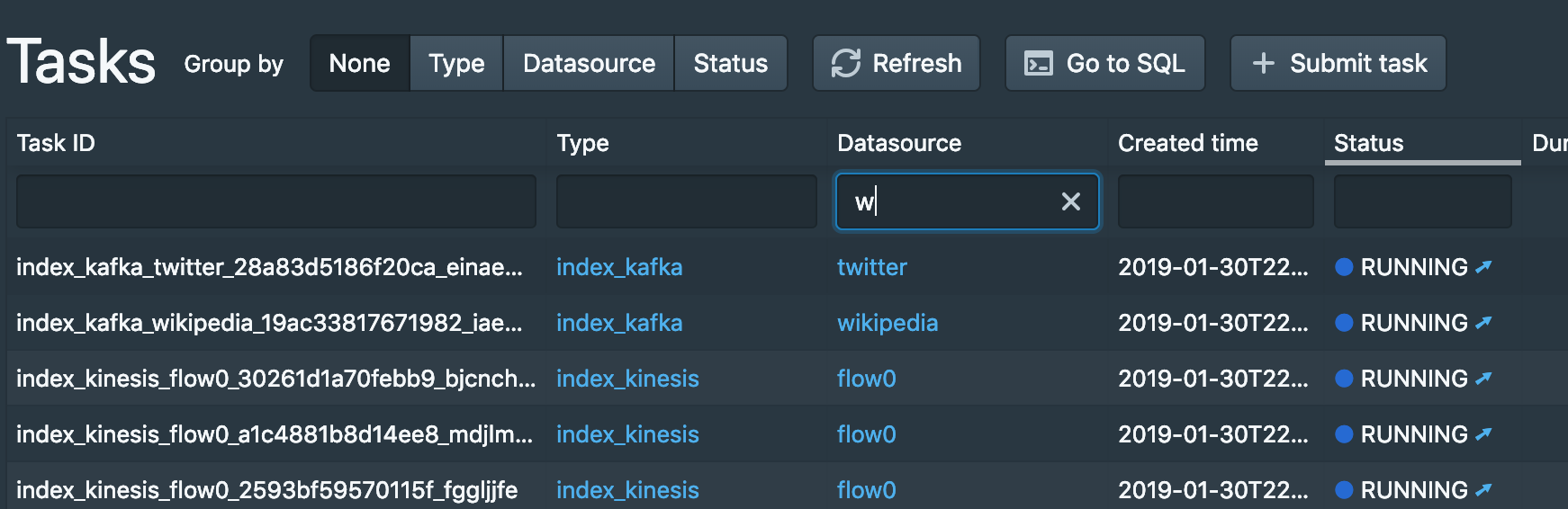Image resolution: width=1568 pixels, height=509 pixels.
Task: Group tasks by Status
Action: pyautogui.click(x=731, y=63)
